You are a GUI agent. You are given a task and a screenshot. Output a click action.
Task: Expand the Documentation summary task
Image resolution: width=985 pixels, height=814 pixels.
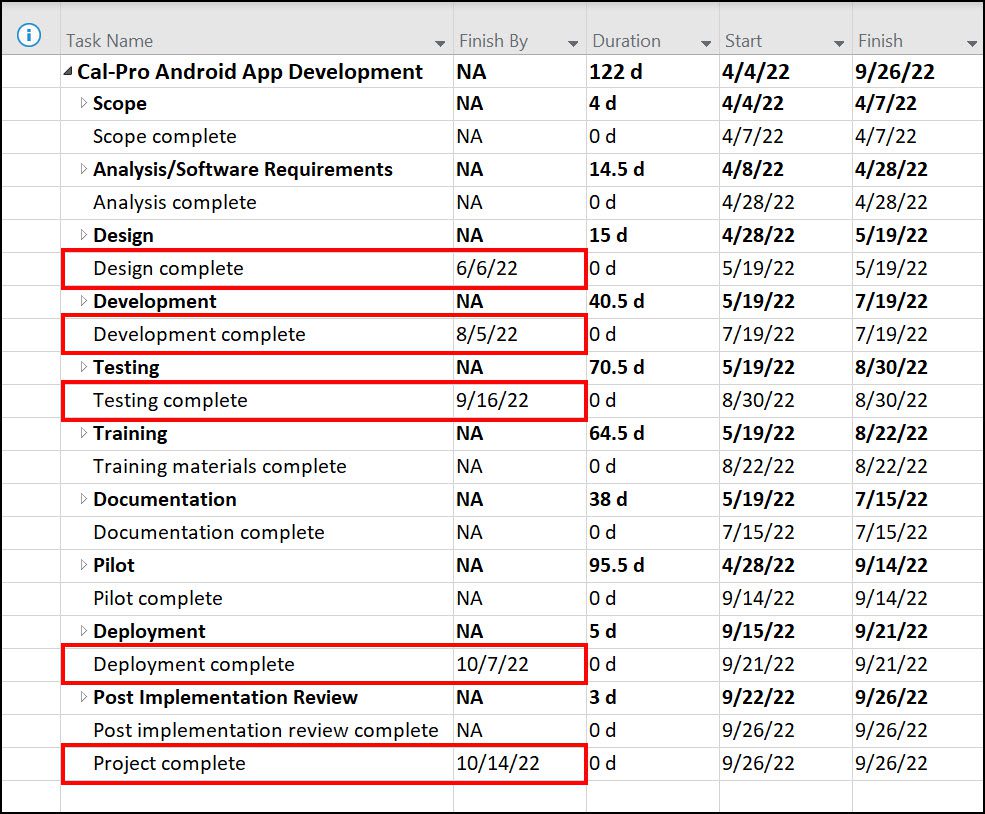click(x=84, y=499)
